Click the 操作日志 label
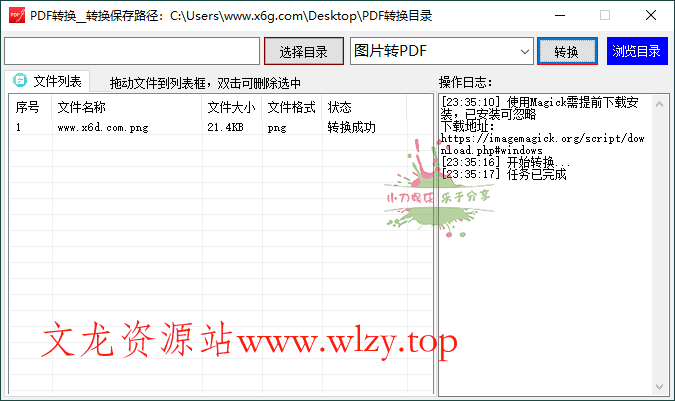675x401 pixels. click(x=465, y=82)
